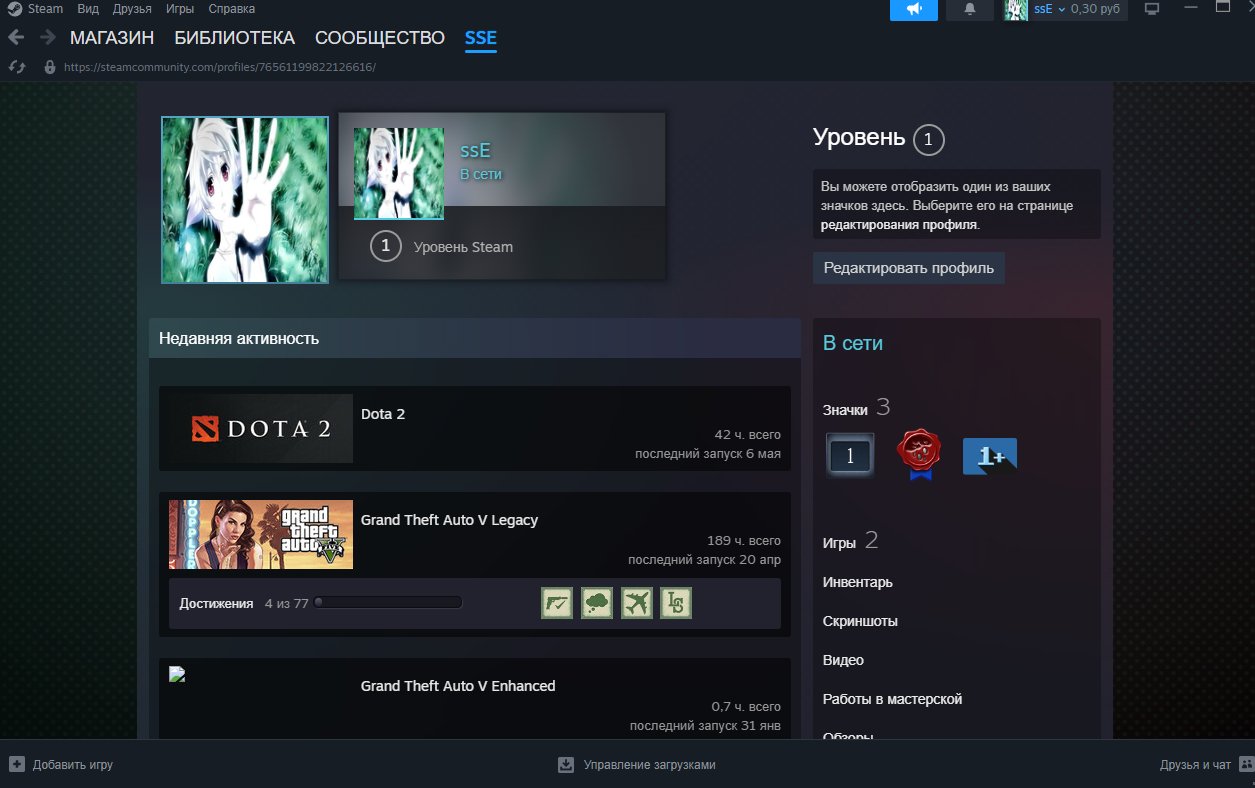
Task: Follow the редактирования профиля link
Action: 899,225
